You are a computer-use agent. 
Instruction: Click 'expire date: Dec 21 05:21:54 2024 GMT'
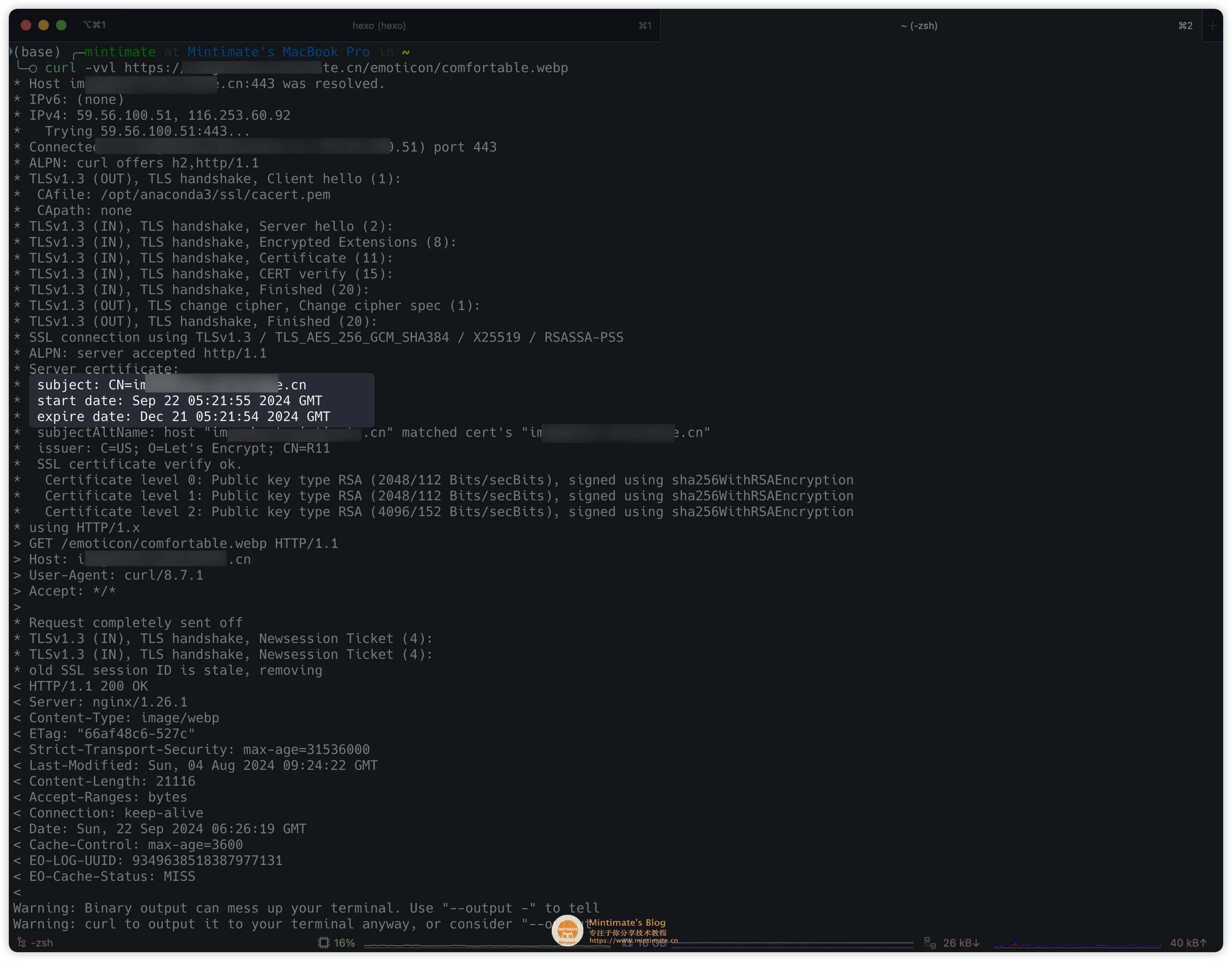(x=183, y=416)
